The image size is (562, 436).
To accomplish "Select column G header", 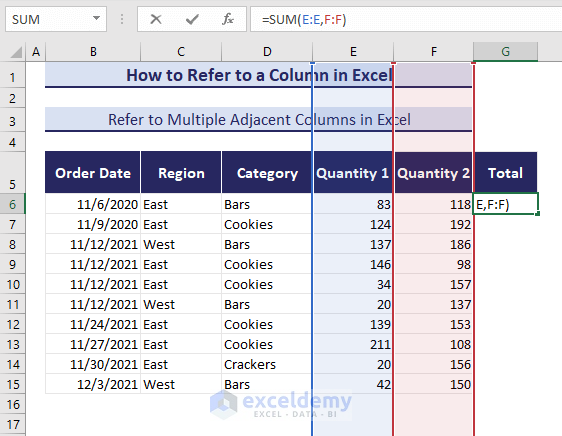I will (x=505, y=52).
